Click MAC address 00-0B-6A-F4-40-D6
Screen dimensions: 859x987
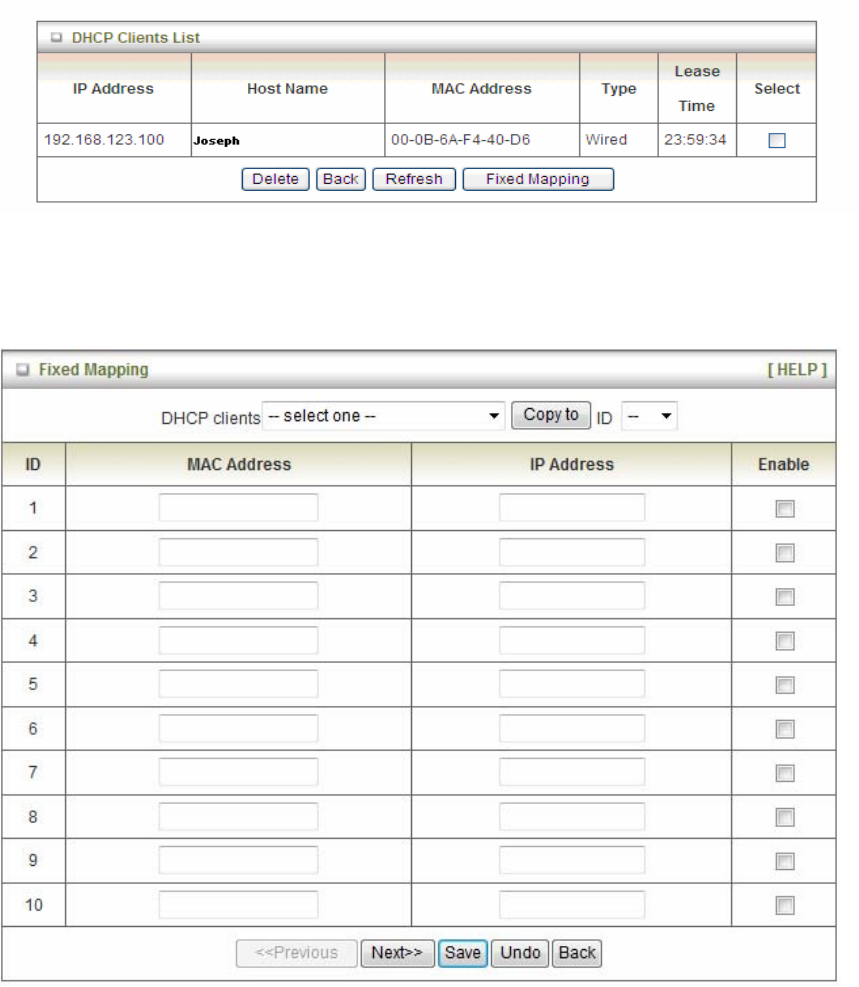460,140
